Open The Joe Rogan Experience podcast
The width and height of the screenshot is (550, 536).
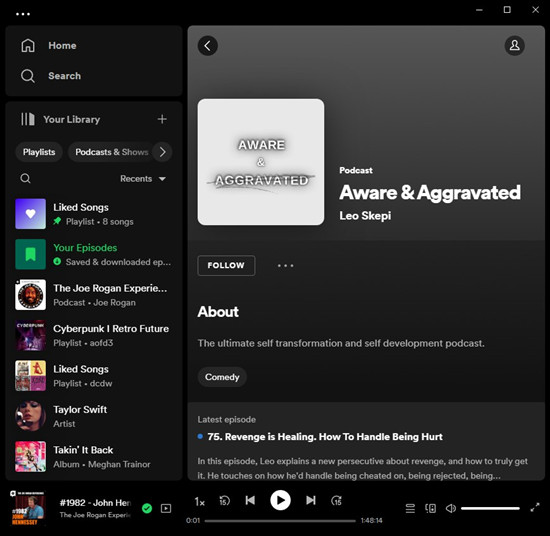(x=94, y=295)
